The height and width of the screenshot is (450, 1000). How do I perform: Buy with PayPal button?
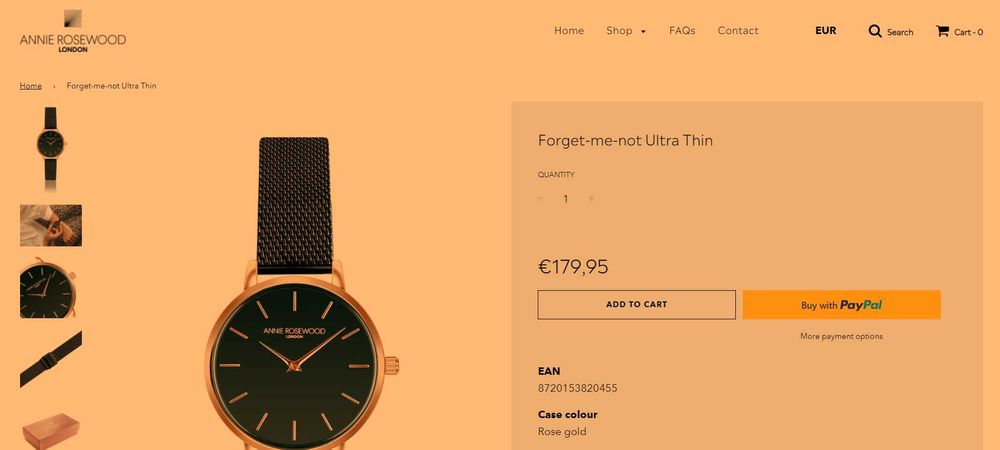841,305
